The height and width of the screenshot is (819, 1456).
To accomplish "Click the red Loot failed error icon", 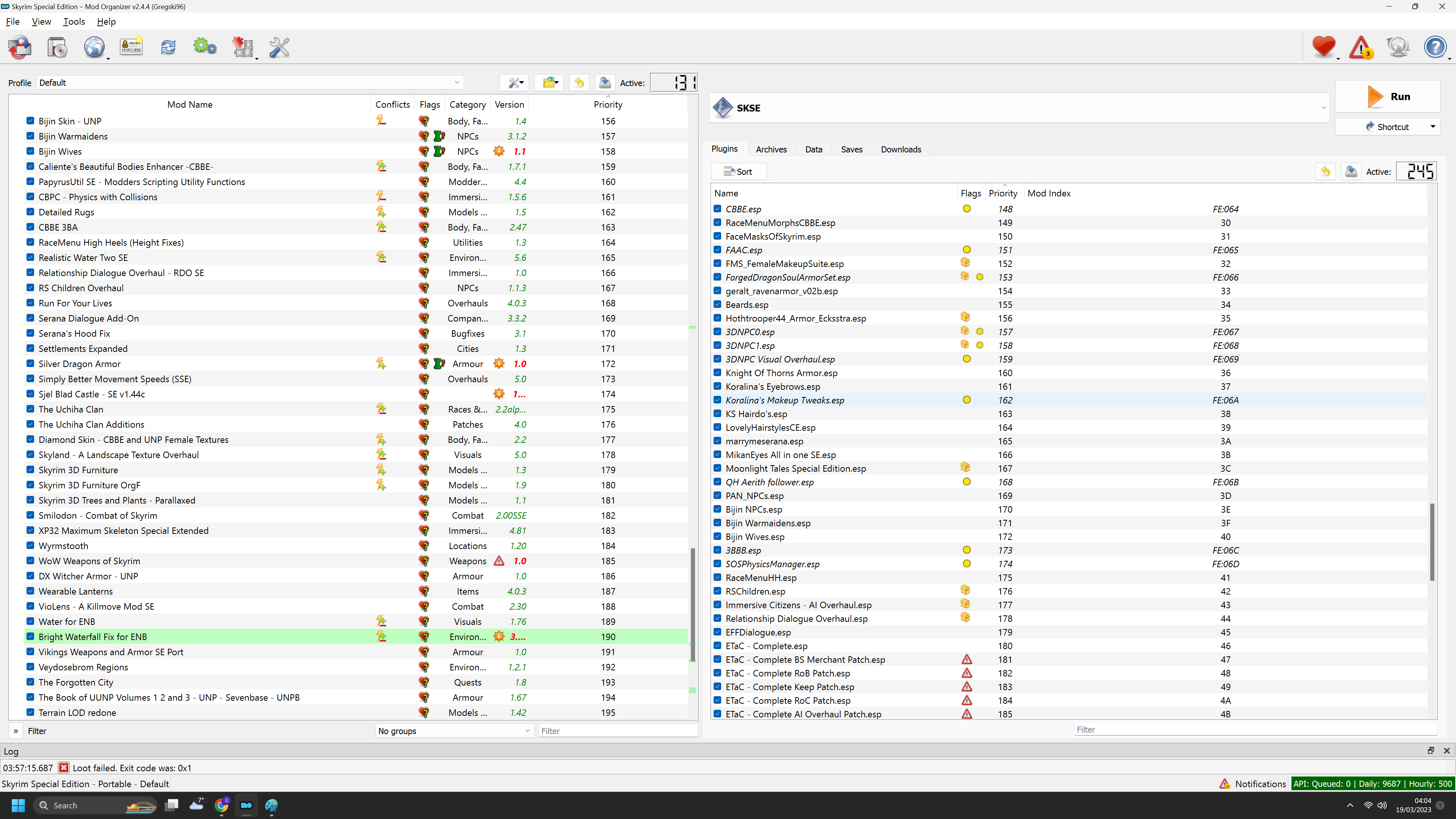I will coord(64,767).
